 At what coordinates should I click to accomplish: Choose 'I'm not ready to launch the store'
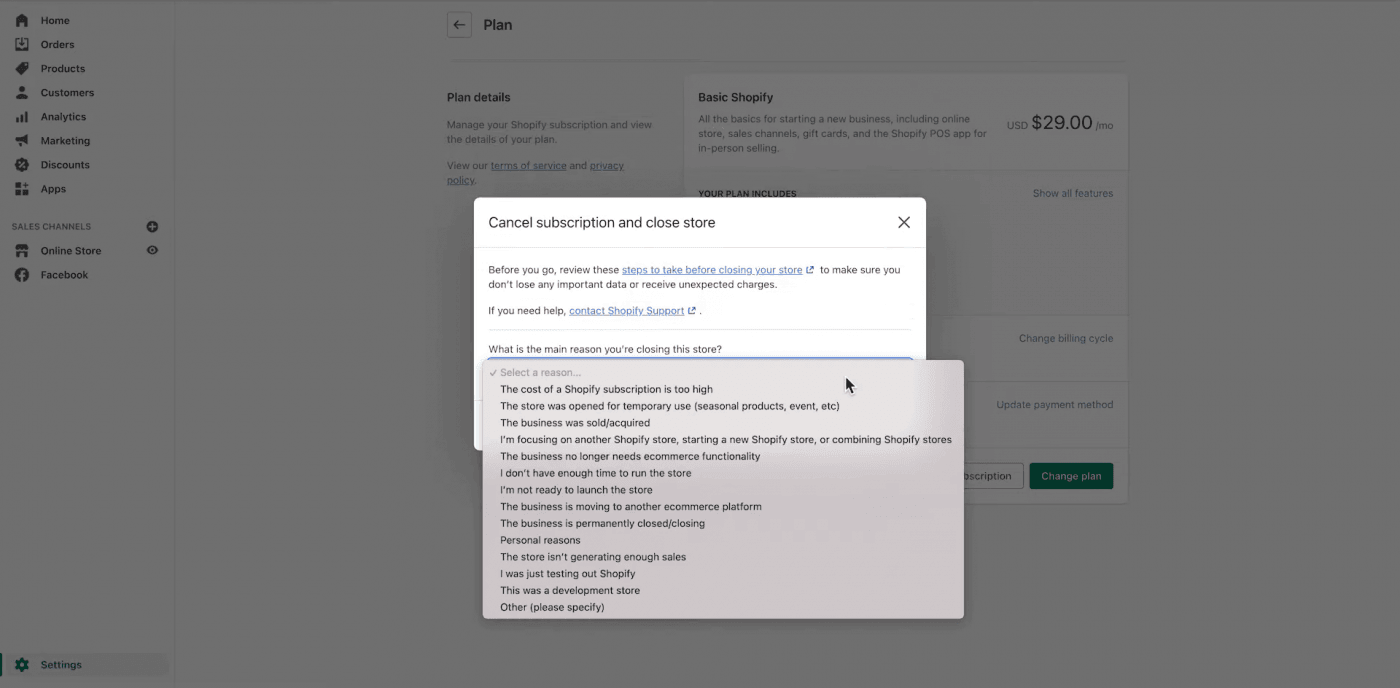coord(723,490)
